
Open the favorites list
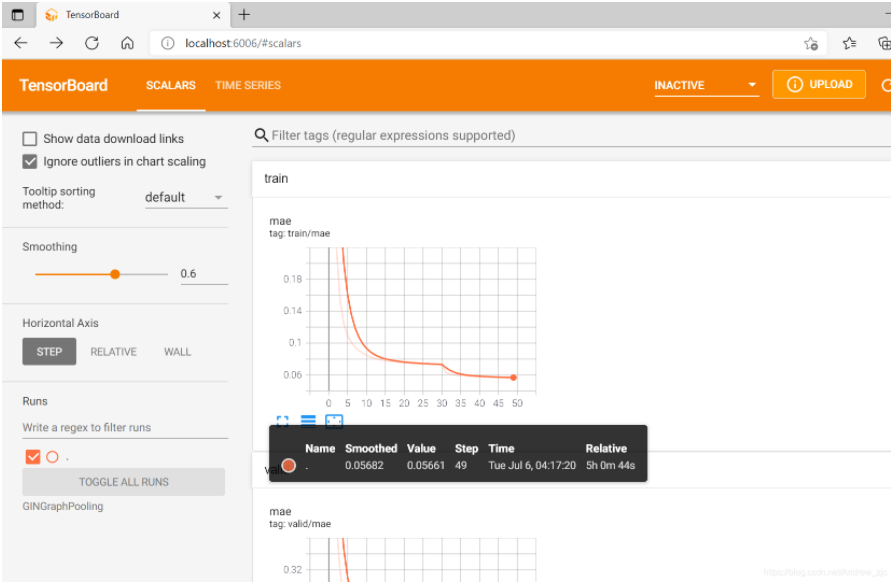coord(850,43)
